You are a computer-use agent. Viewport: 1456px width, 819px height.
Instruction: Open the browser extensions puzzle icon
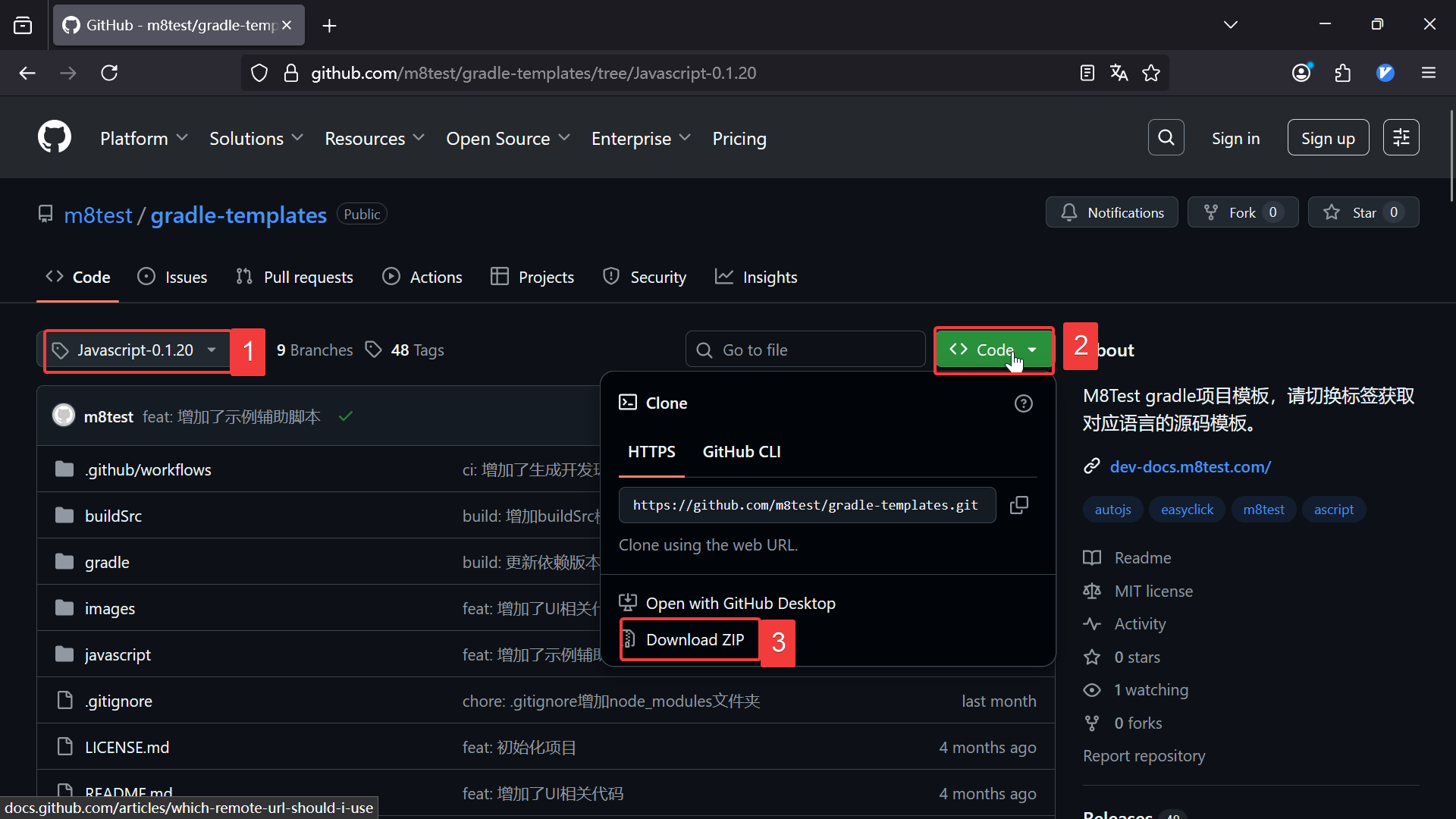tap(1343, 73)
